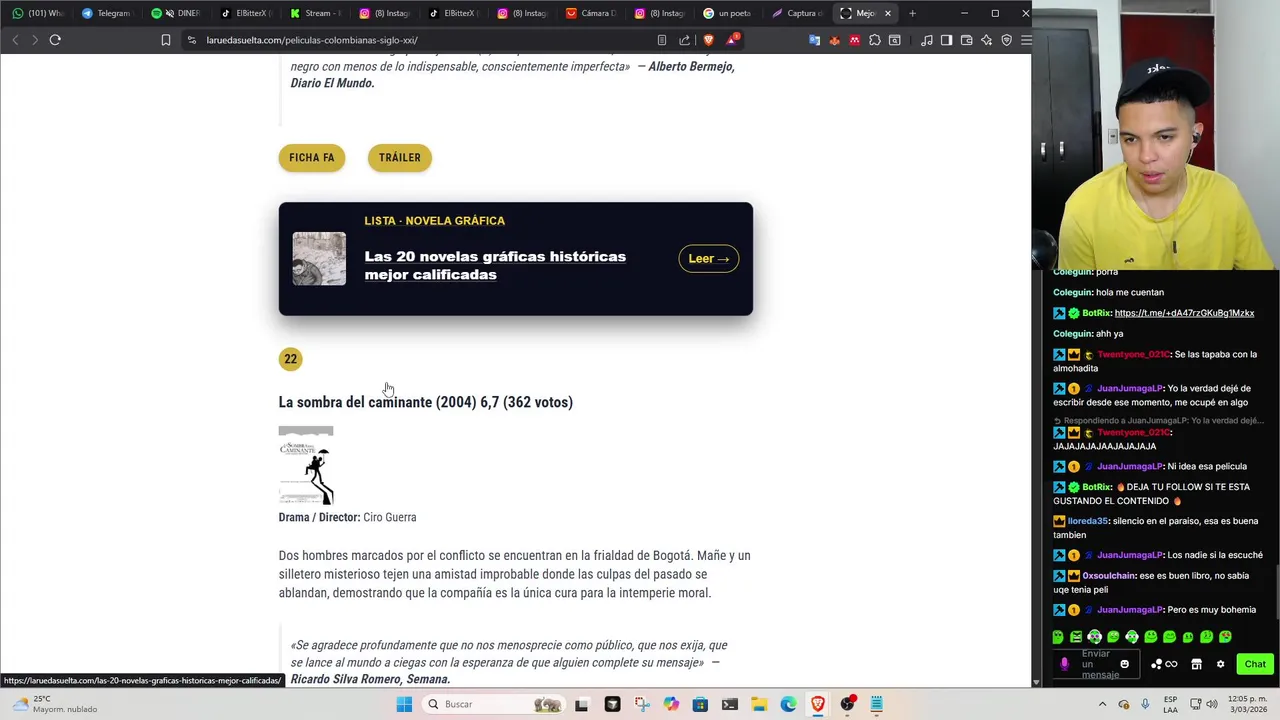The width and height of the screenshot is (1280, 720).
Task: Open a new tab with plus button
Action: click(912, 13)
